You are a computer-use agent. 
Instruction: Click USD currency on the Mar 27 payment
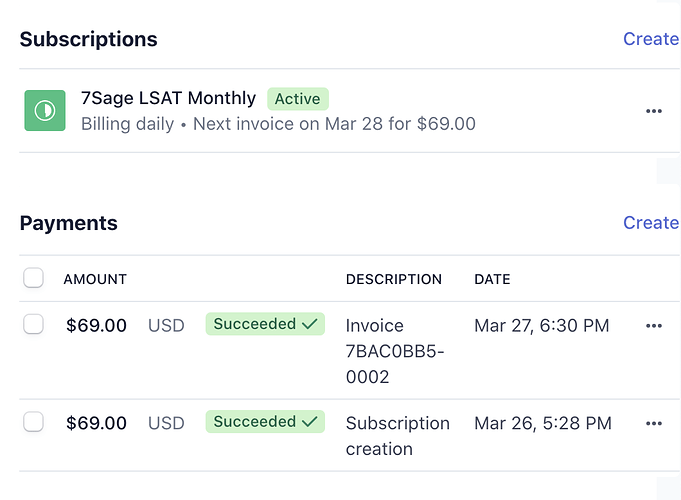click(x=166, y=326)
